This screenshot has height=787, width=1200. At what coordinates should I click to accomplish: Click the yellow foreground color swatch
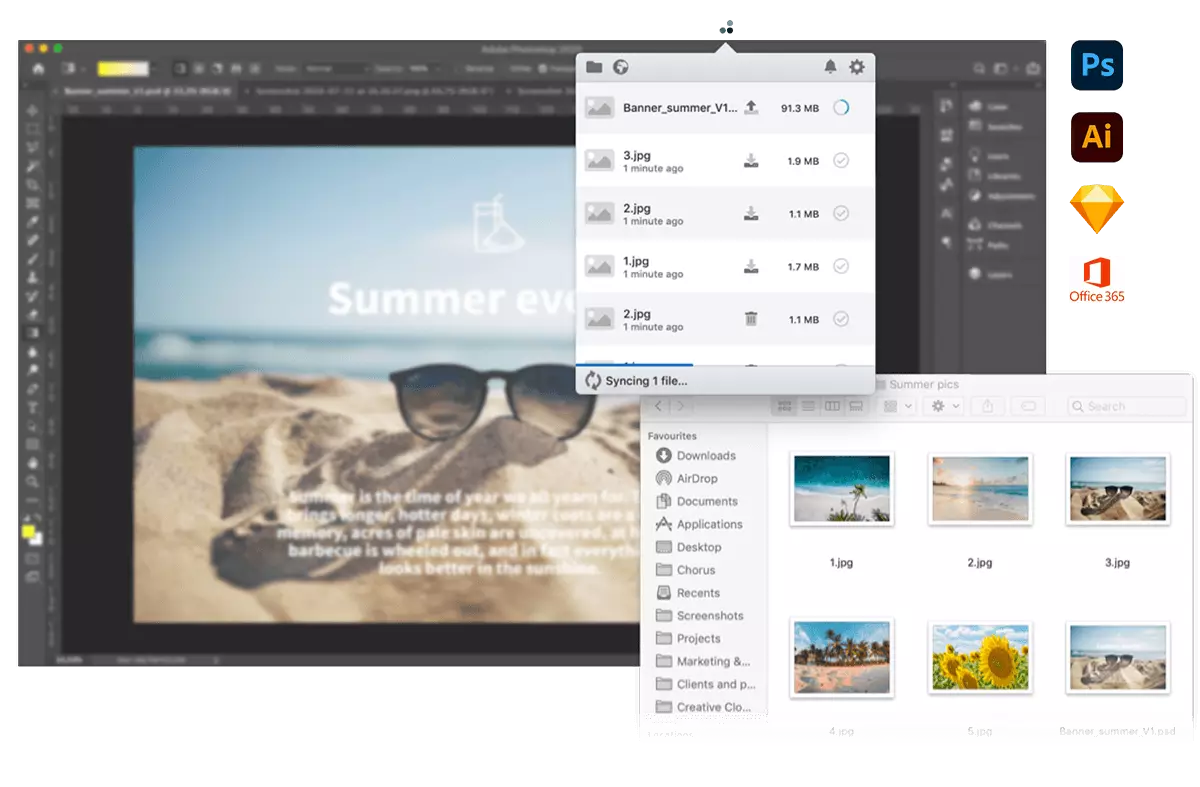[28, 530]
